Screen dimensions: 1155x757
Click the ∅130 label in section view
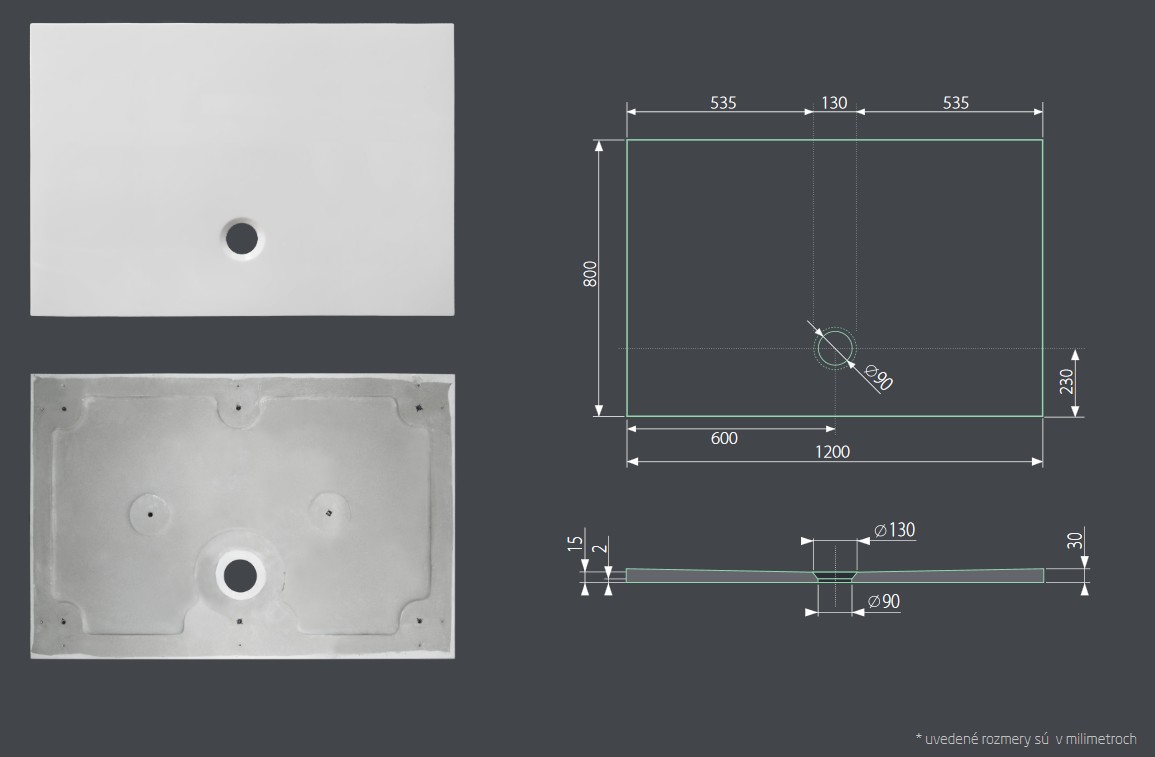click(x=894, y=531)
